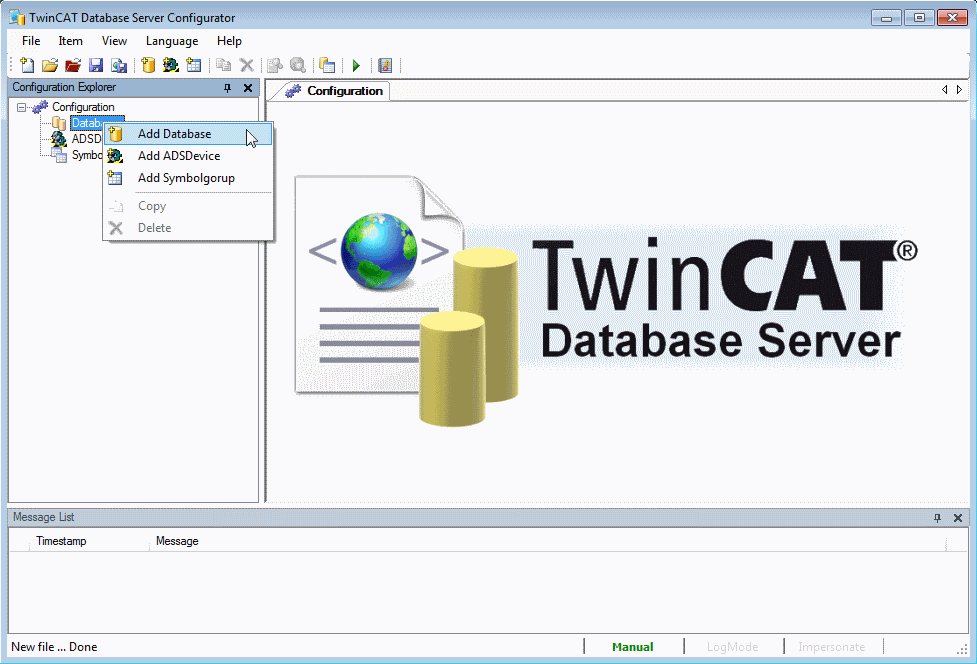
Task: Click the green Start play toolbar icon
Action: (356, 65)
